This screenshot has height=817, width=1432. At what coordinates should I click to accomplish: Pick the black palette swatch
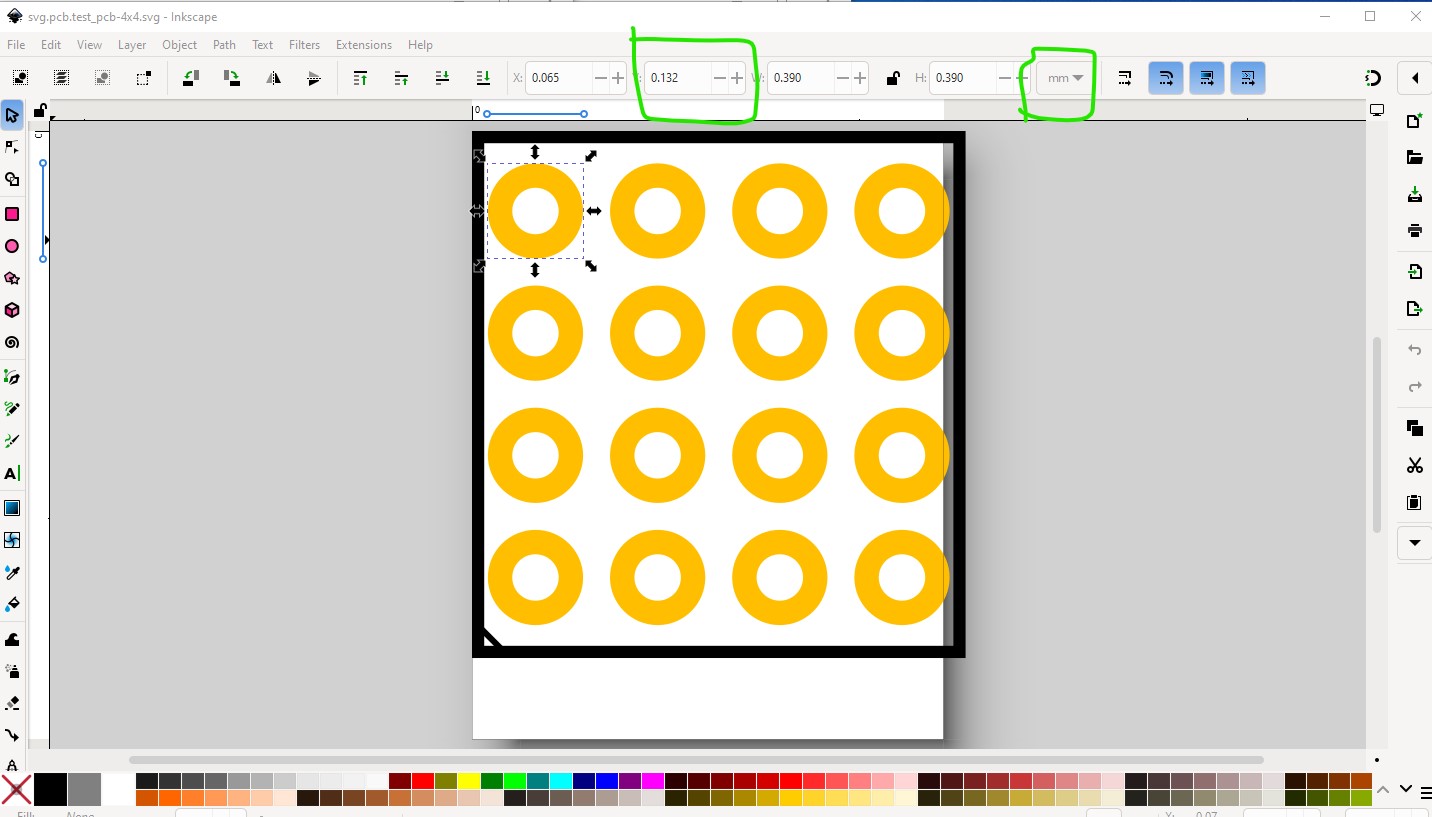tap(50, 789)
